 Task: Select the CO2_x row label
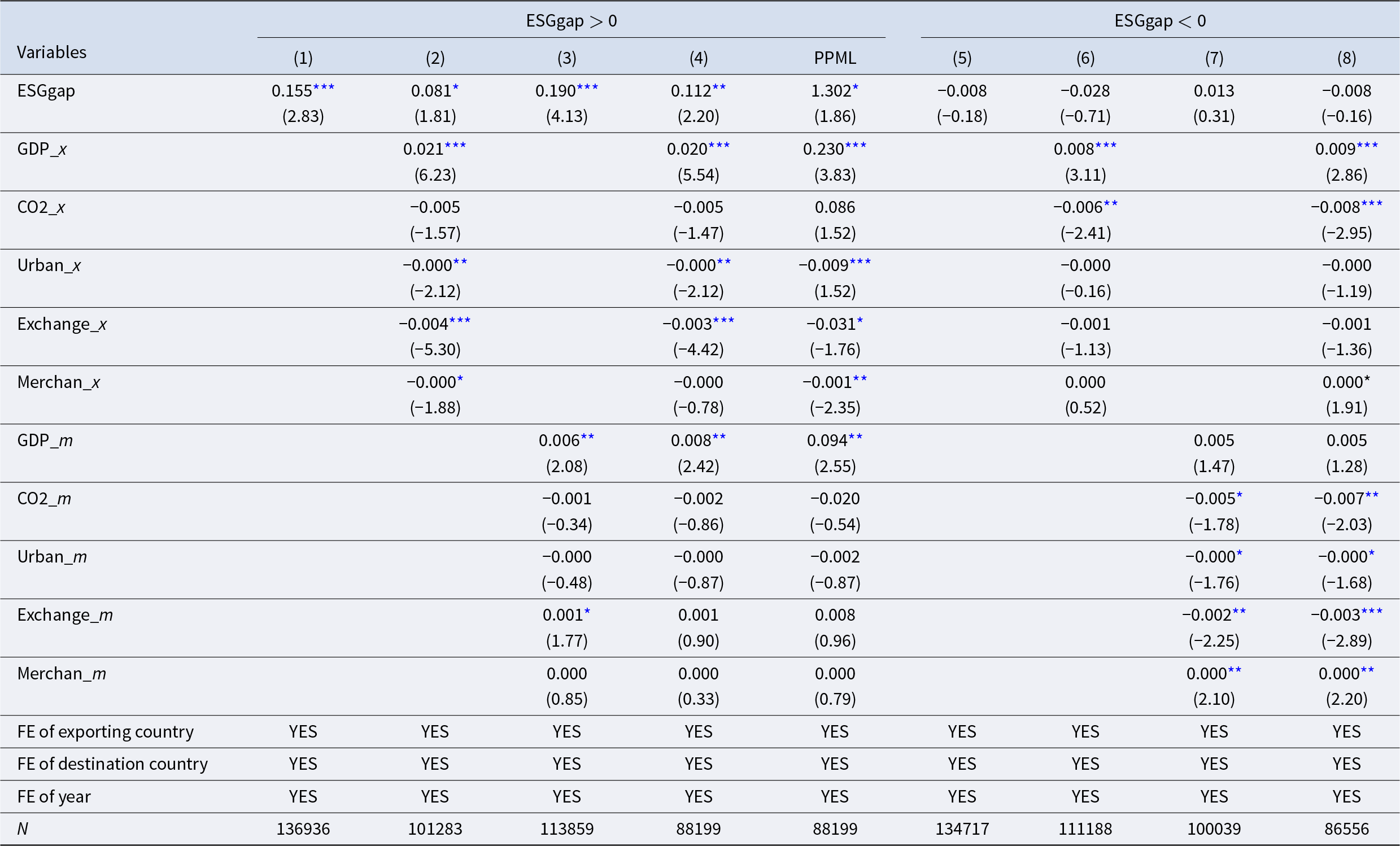[x=41, y=207]
